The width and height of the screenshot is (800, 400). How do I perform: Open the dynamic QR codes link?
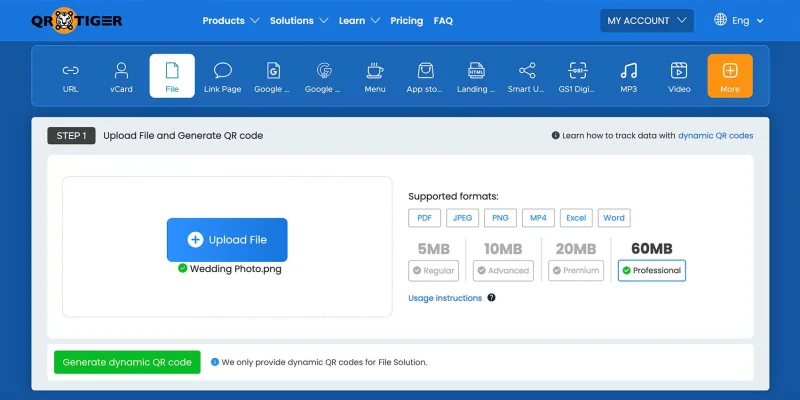(715, 136)
